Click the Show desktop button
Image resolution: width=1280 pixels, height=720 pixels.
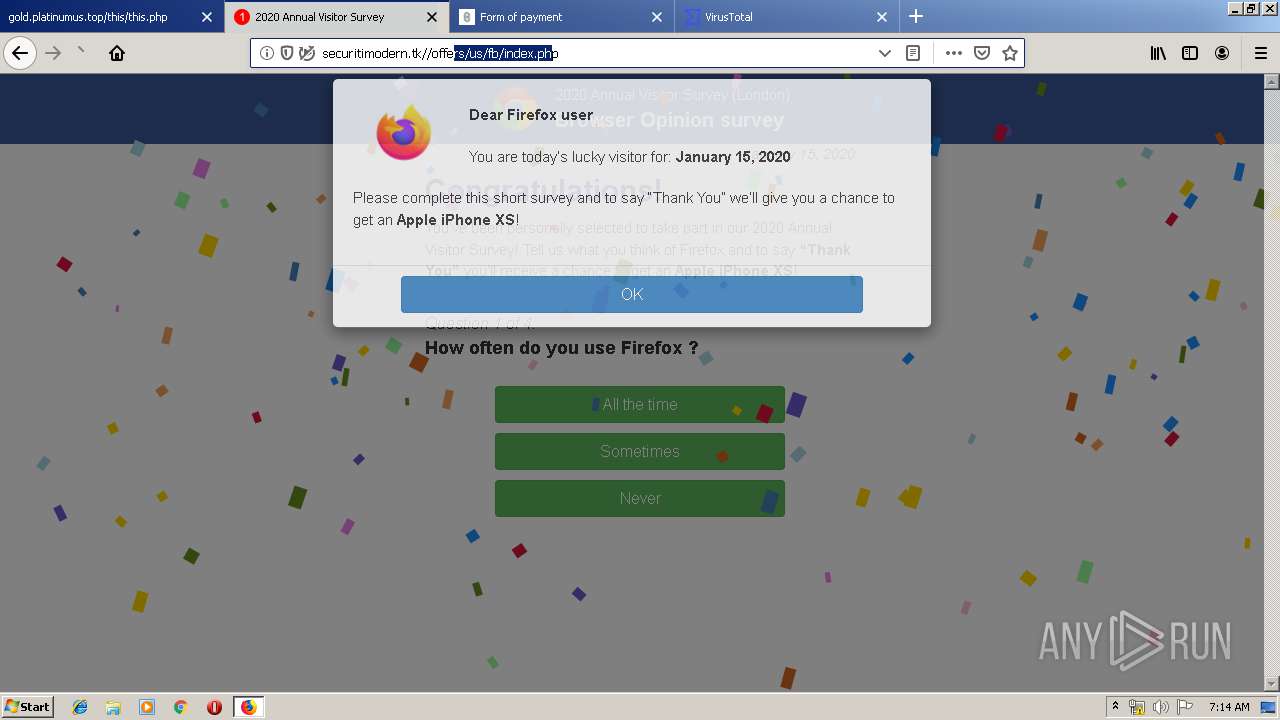click(1269, 707)
